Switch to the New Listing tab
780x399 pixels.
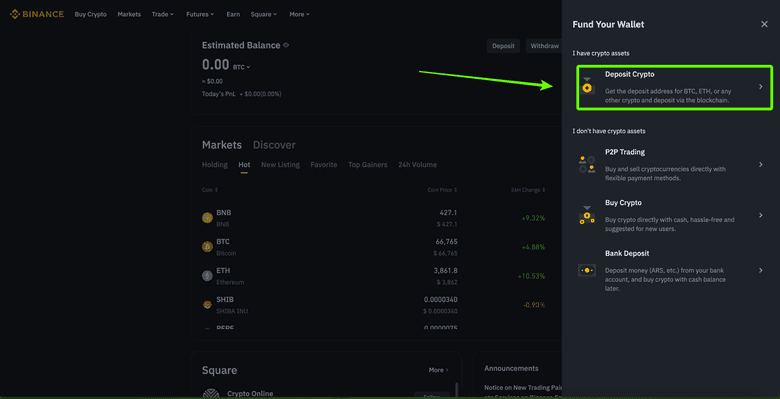click(x=281, y=165)
